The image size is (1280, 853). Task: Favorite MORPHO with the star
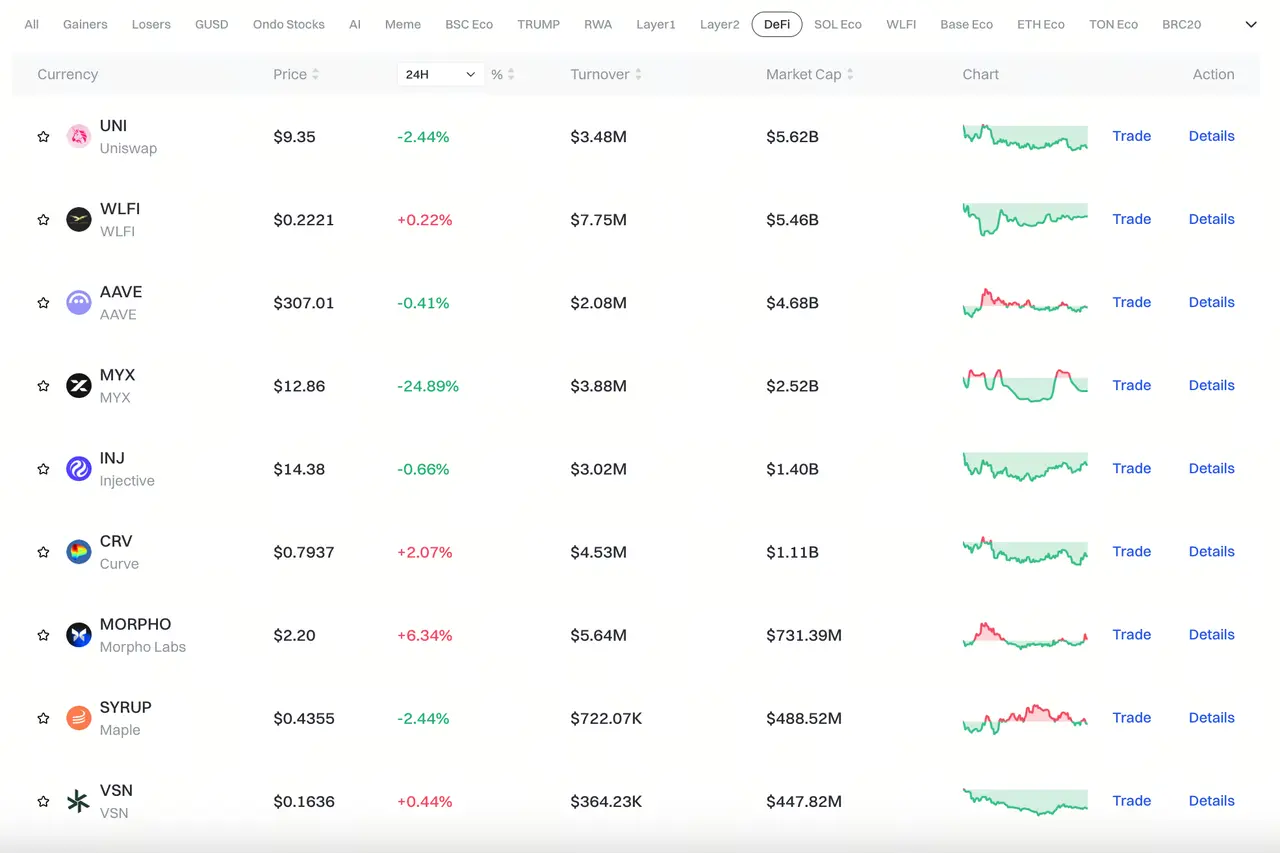43,634
